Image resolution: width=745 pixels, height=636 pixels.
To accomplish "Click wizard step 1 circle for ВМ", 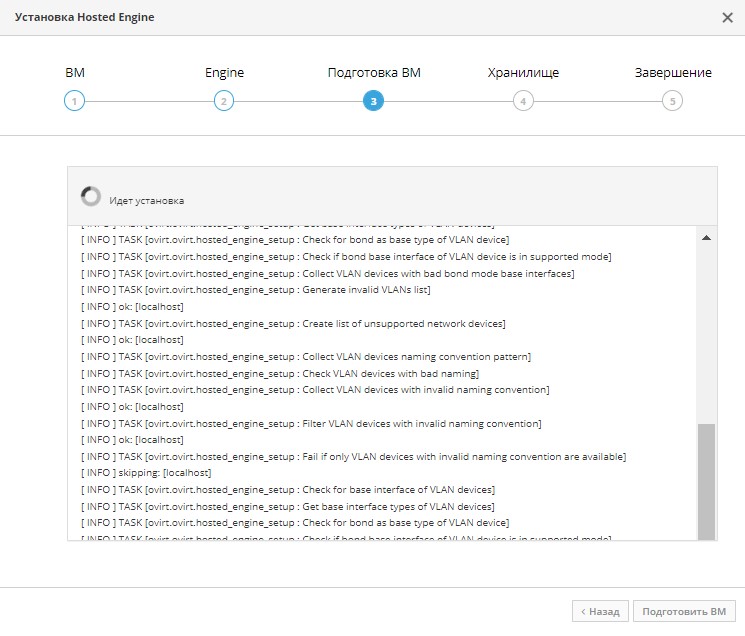I will pyautogui.click(x=74, y=101).
